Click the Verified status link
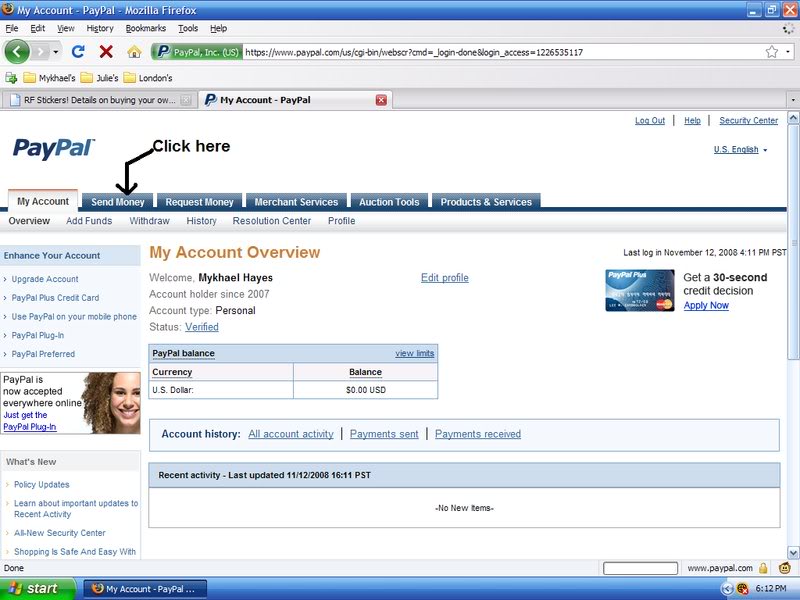 (x=202, y=327)
